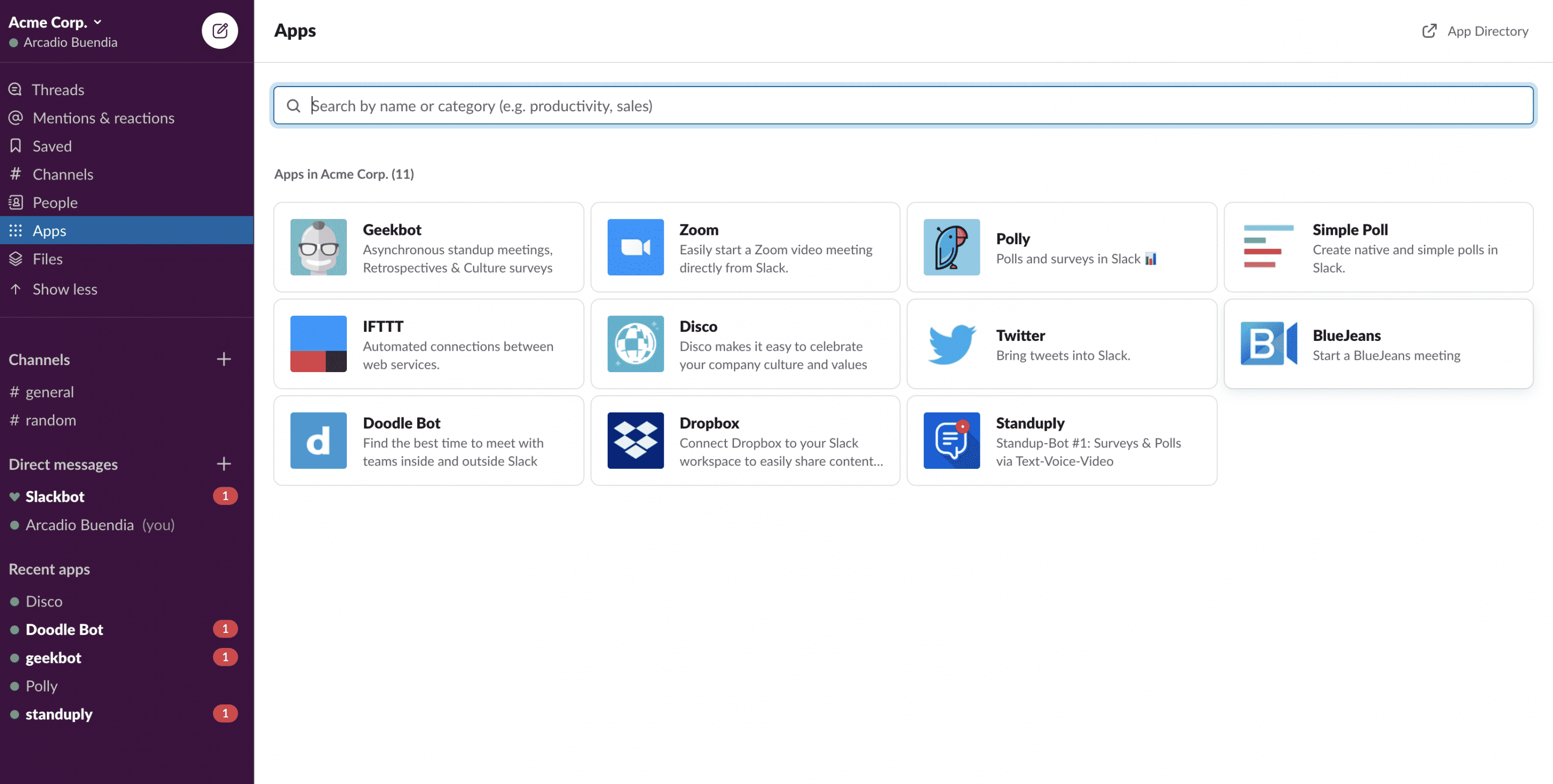Screen dimensions: 1553x784
Task: Open Polly in Recent apps
Action: click(126, 686)
